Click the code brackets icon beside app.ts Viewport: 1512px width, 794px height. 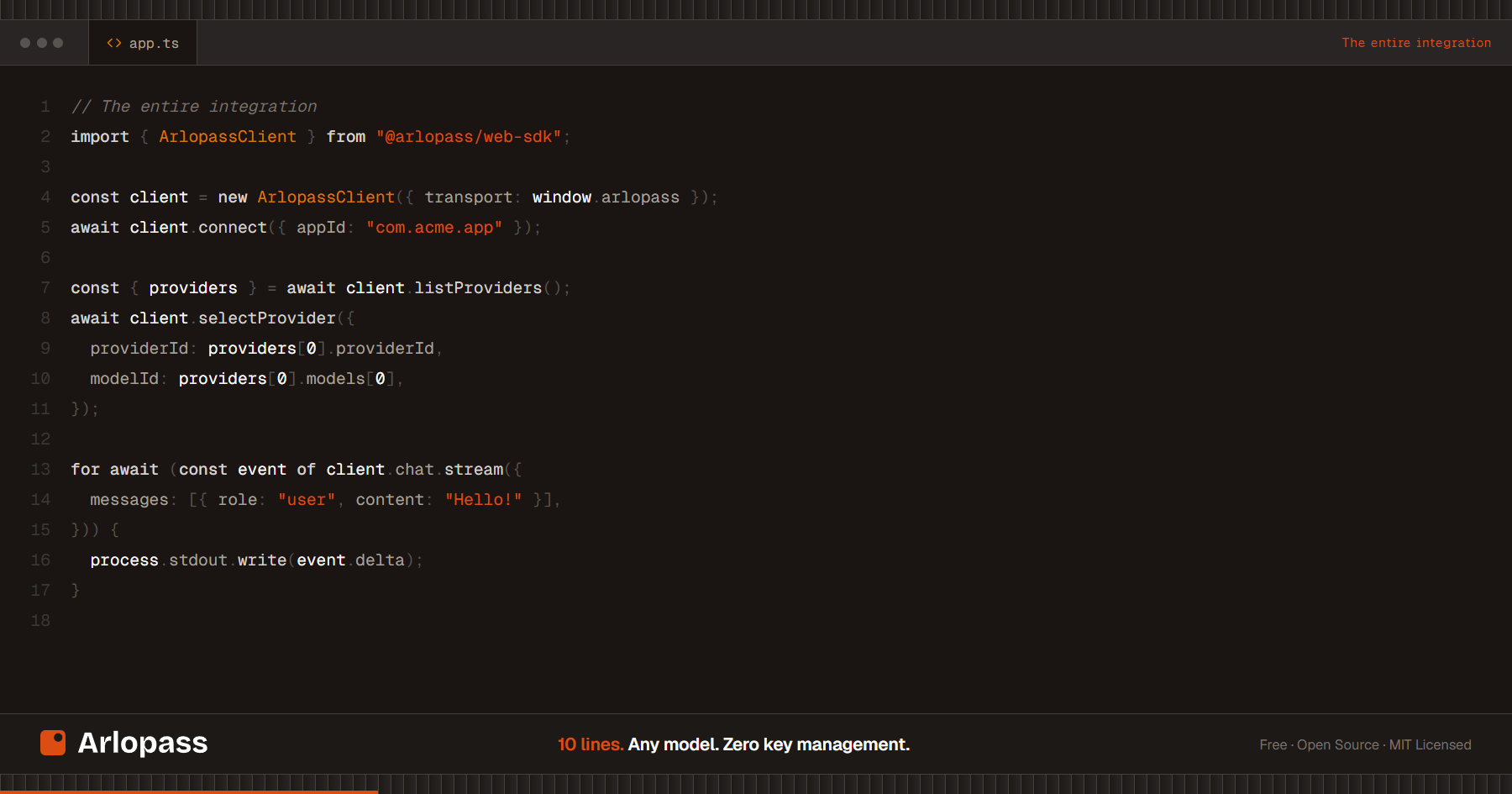point(114,43)
